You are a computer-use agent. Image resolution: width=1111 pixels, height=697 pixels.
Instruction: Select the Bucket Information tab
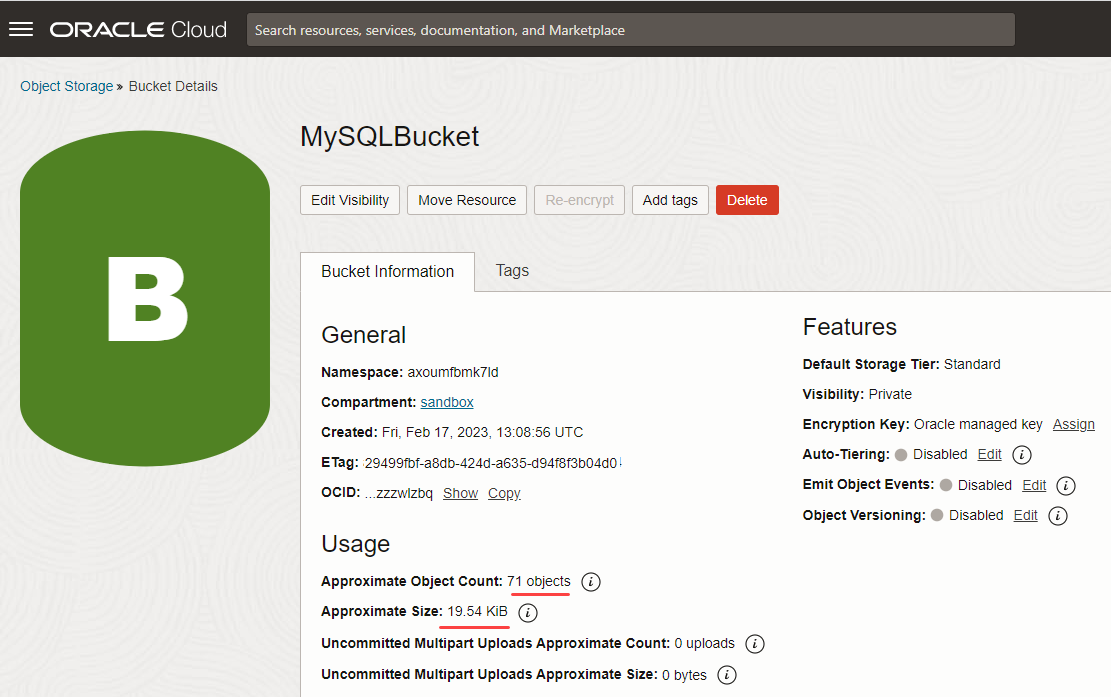pyautogui.click(x=387, y=272)
